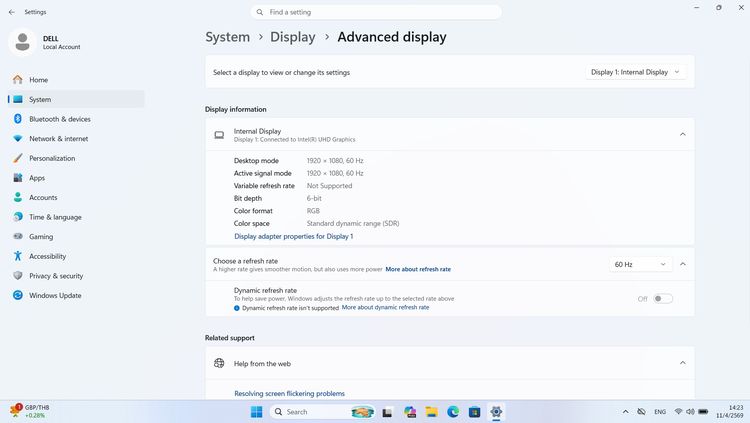The width and height of the screenshot is (750, 423).
Task: Click the Privacy & security shield icon
Action: point(18,276)
